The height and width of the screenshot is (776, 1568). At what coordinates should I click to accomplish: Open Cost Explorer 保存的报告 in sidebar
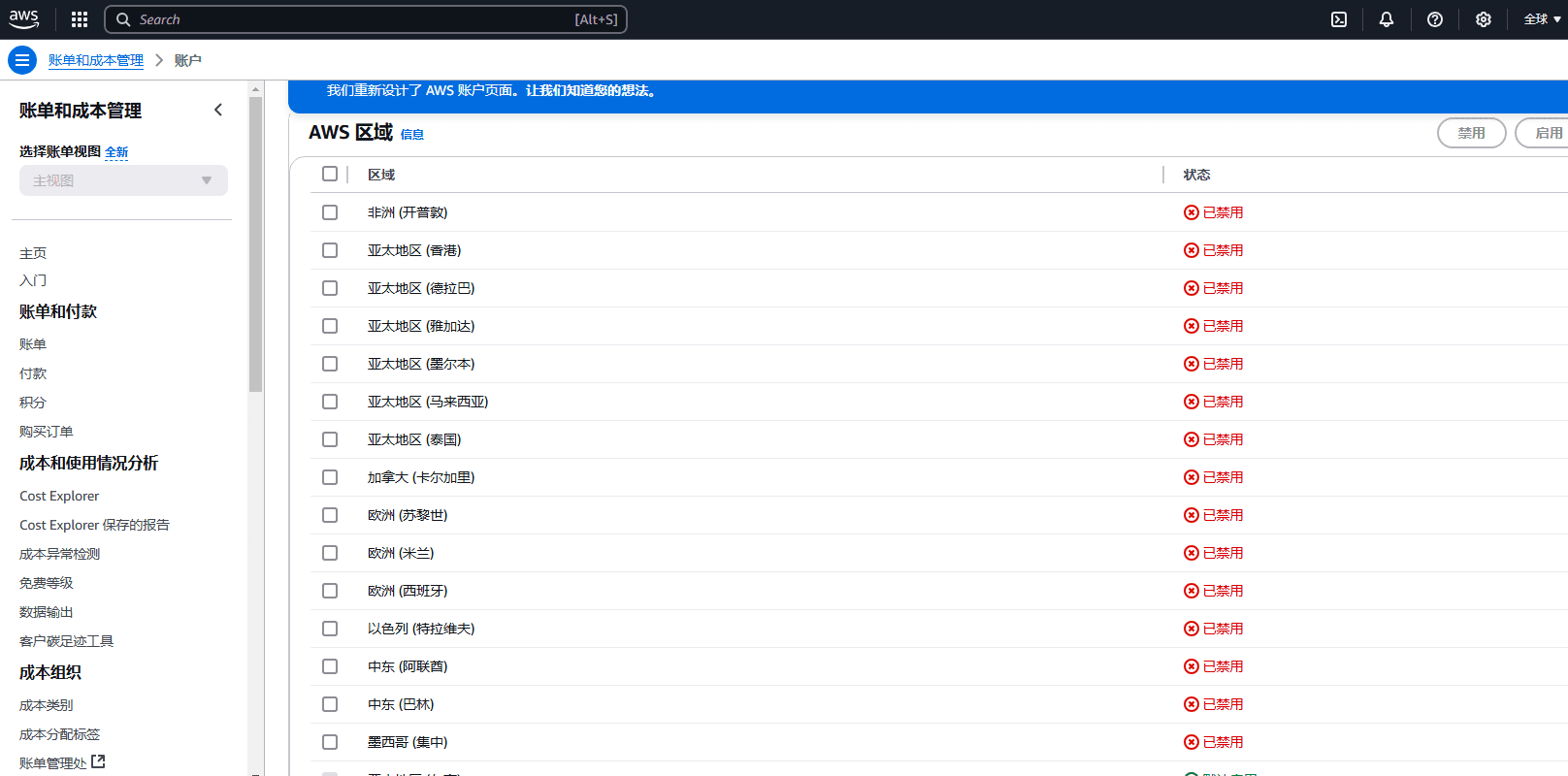tap(94, 525)
